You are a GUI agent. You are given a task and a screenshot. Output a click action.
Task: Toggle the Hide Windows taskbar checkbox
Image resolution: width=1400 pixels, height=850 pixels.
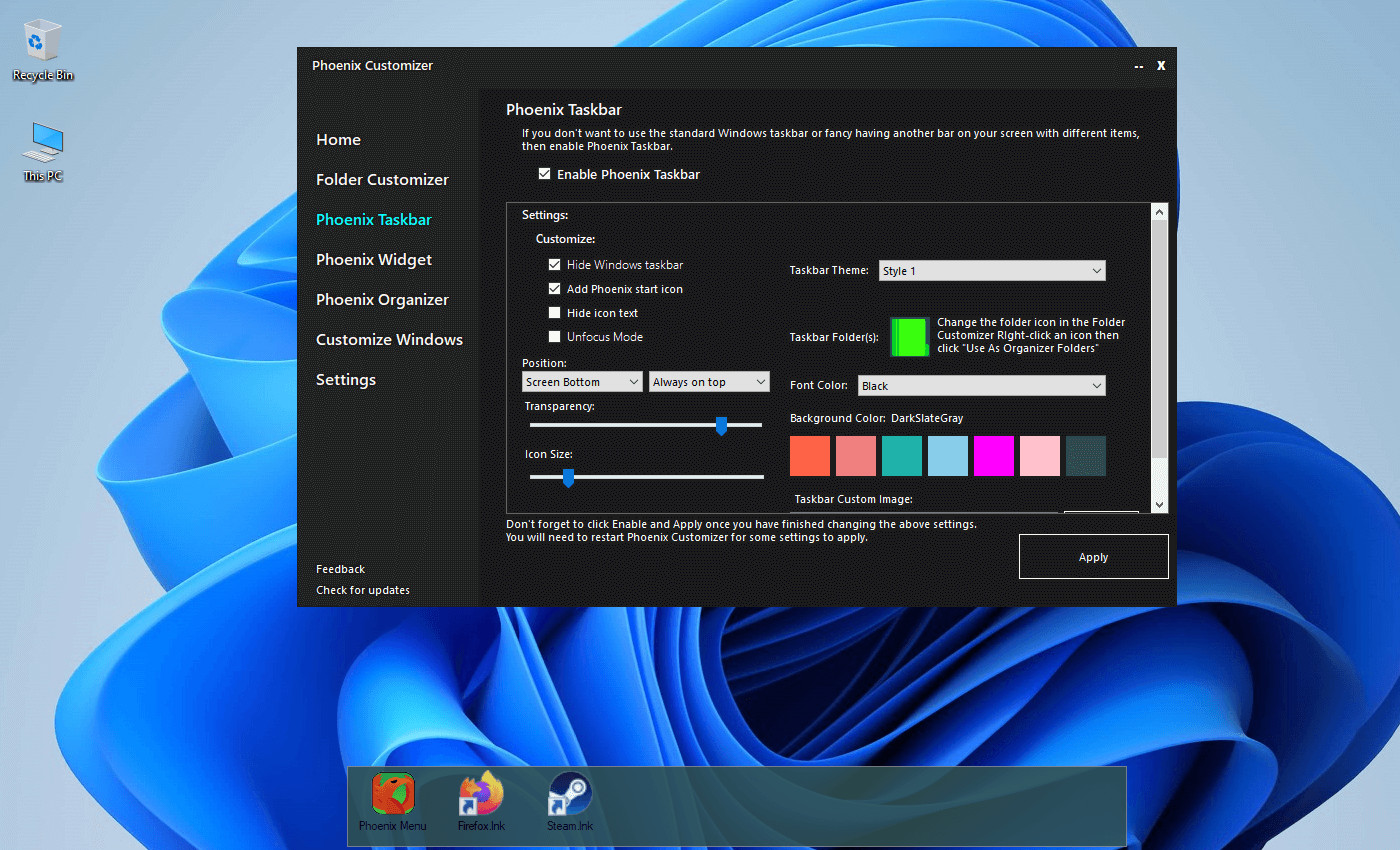point(555,265)
